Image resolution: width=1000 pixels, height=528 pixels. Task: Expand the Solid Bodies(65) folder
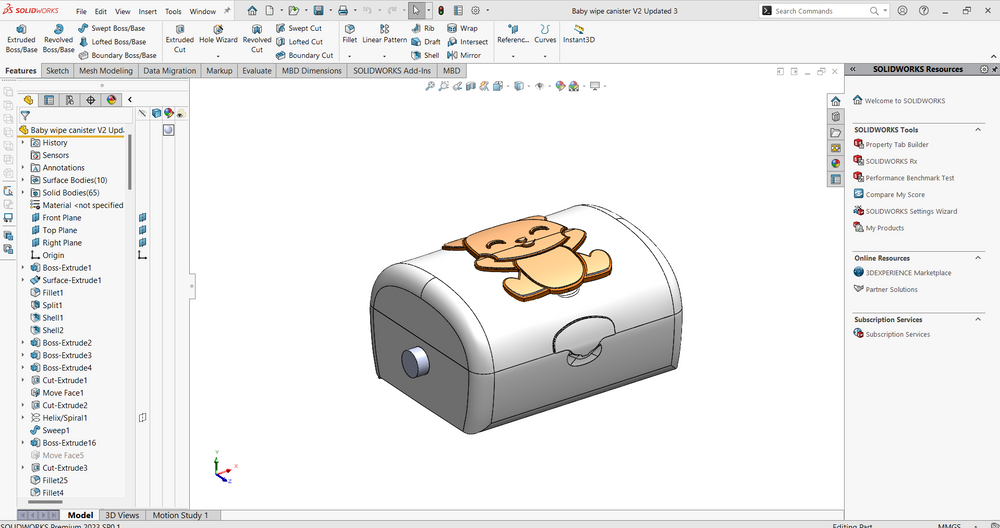[23, 193]
